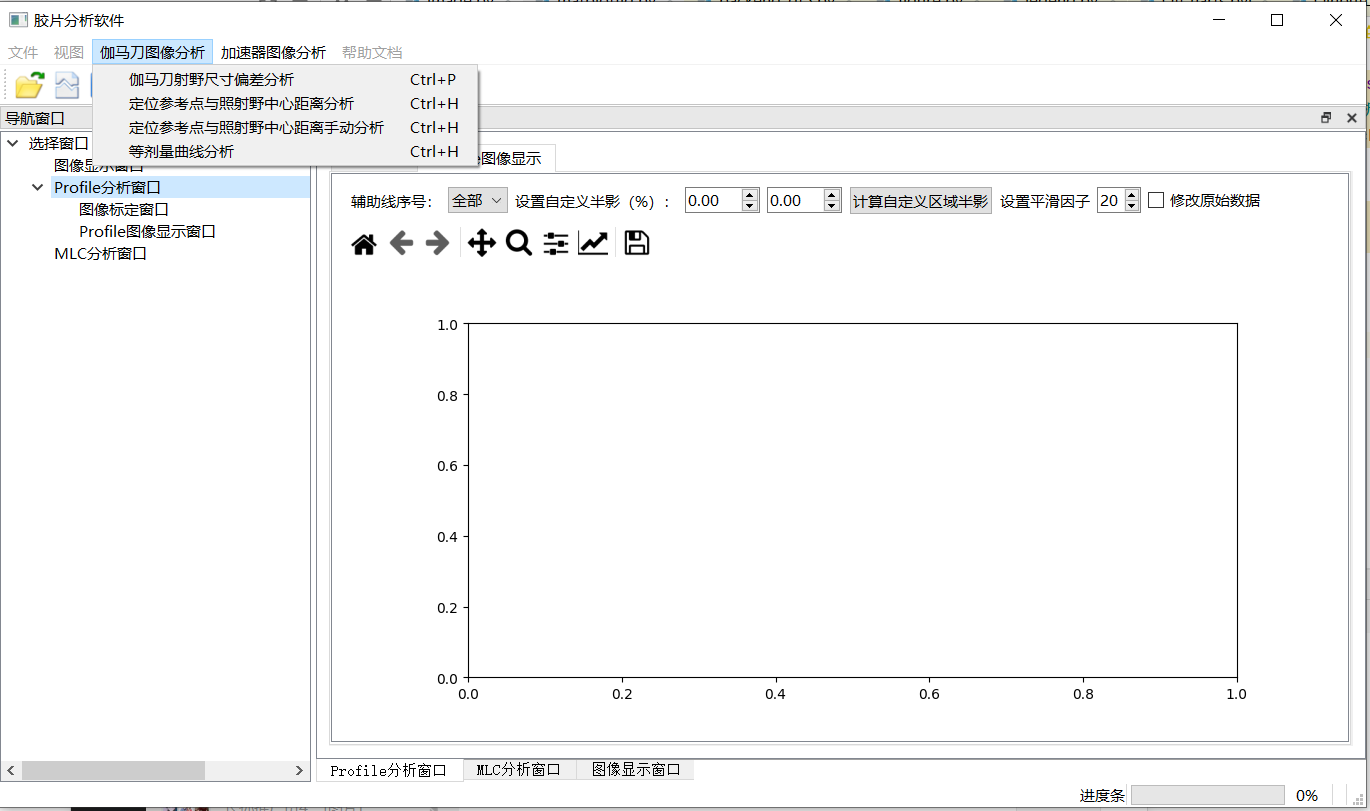1370x811 pixels.
Task: Open a file with the folder icon
Action: [x=28, y=85]
